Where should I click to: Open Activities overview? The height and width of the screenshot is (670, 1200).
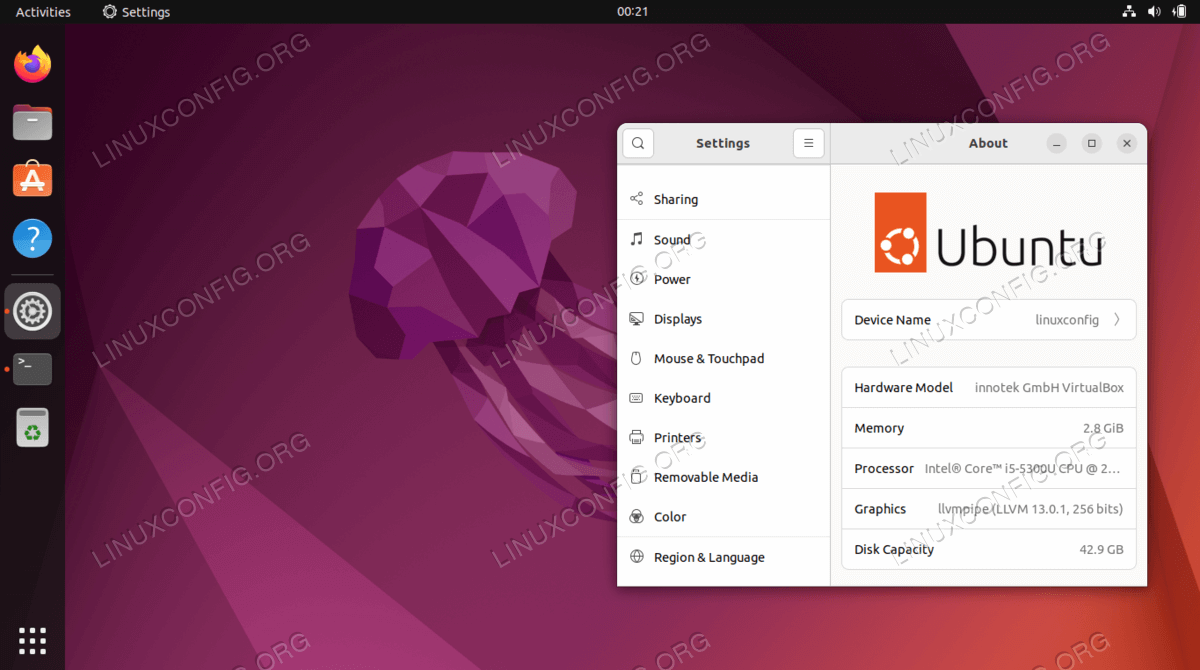[x=43, y=12]
